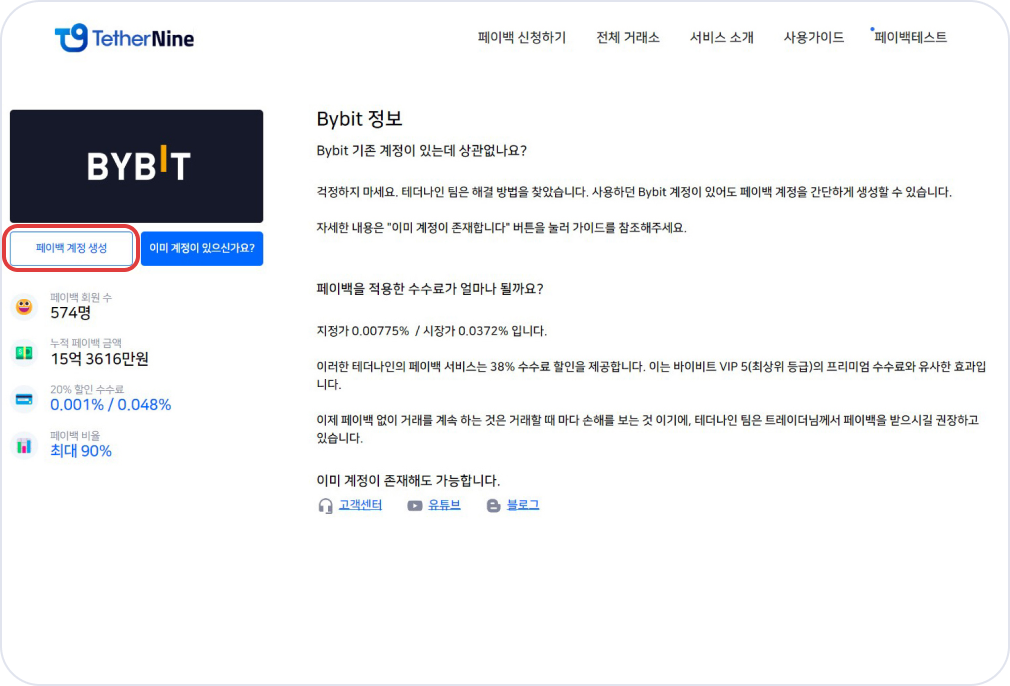Click the Bybit logo banner image

(x=137, y=166)
